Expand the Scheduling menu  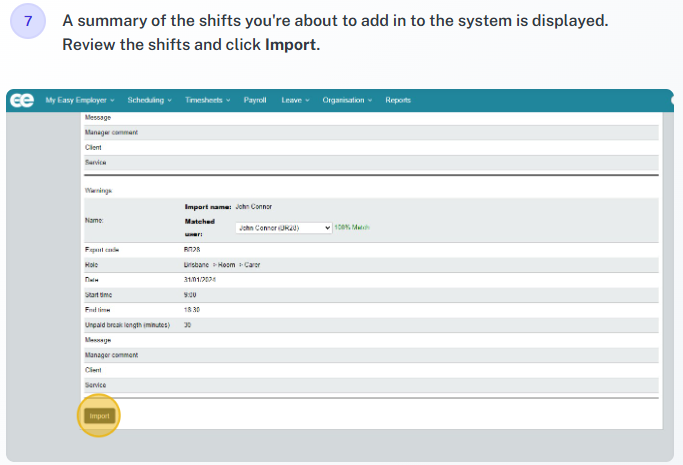point(149,100)
